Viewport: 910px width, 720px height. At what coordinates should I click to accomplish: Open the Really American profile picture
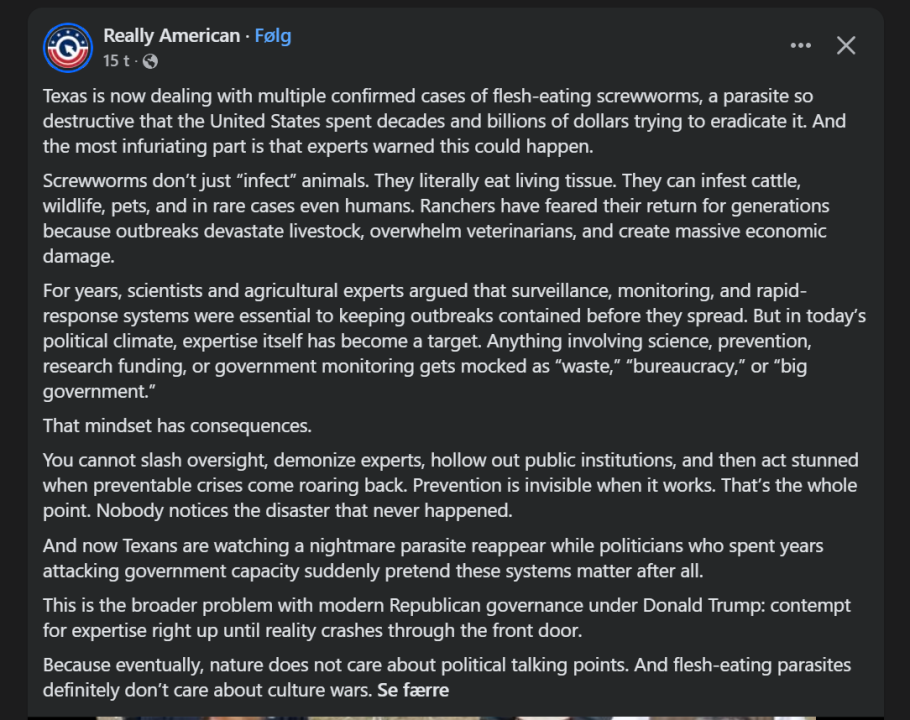click(68, 48)
